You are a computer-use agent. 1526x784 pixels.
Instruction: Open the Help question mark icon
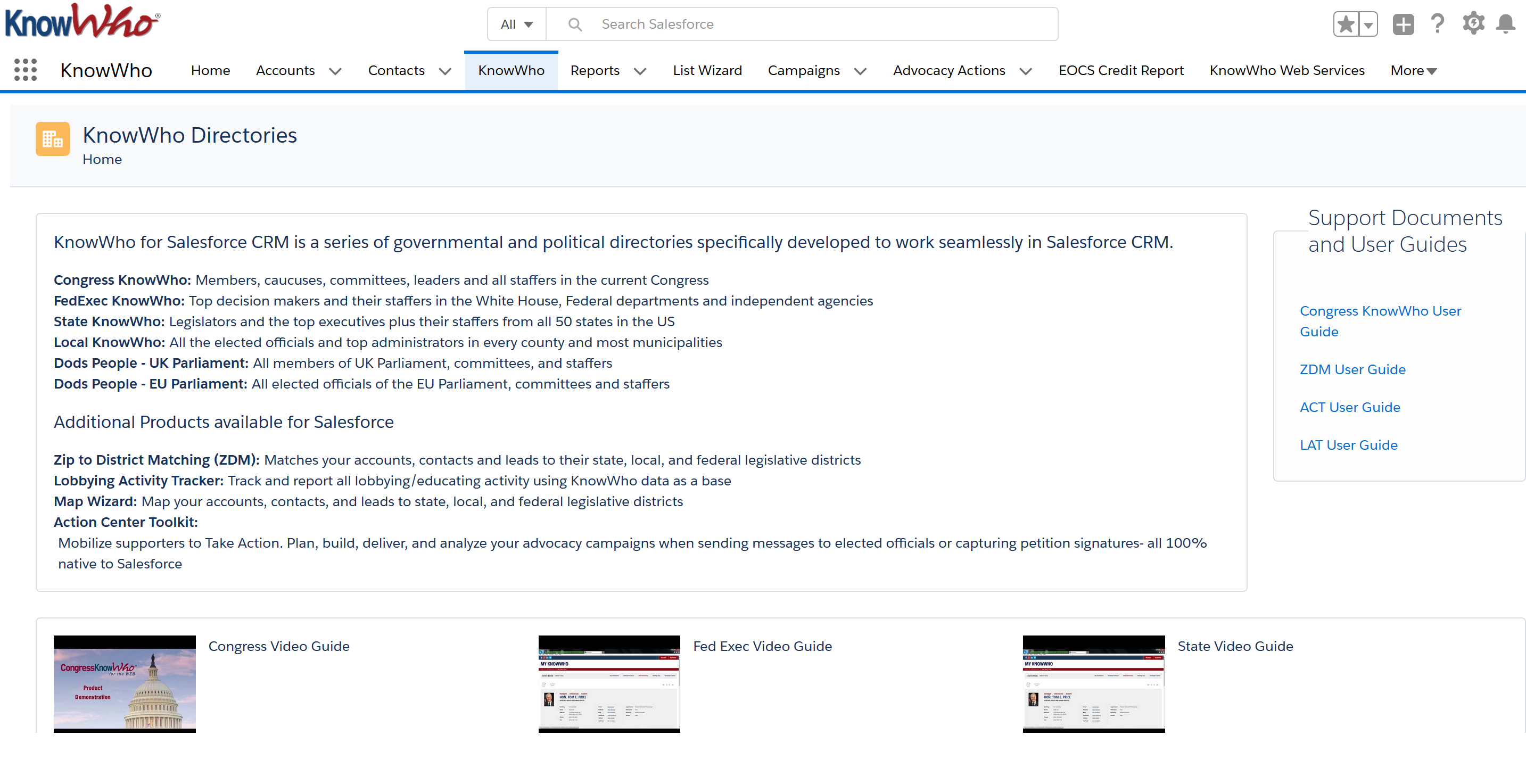(x=1437, y=24)
